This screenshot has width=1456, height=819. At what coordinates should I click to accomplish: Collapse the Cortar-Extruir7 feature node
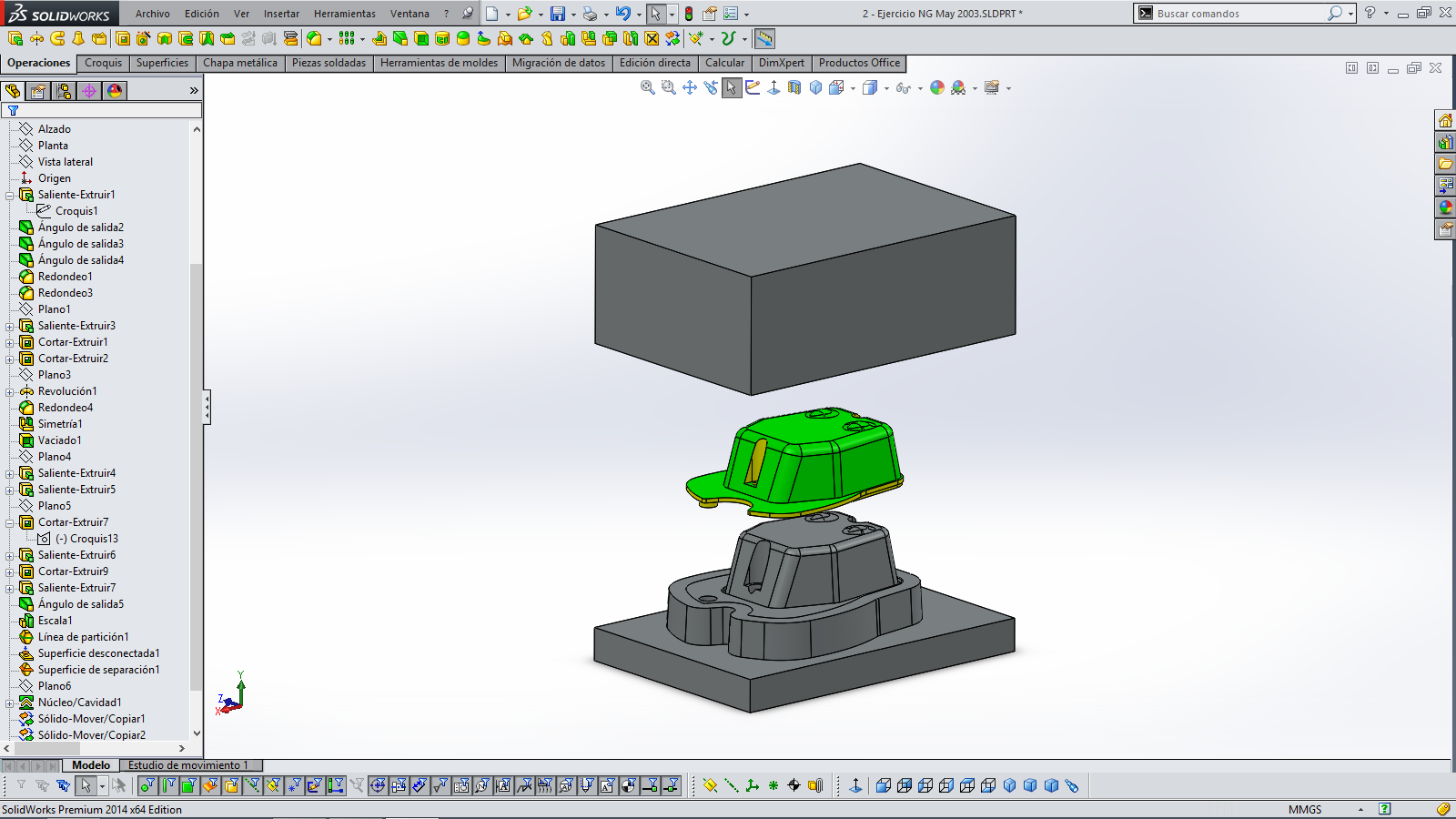10,522
